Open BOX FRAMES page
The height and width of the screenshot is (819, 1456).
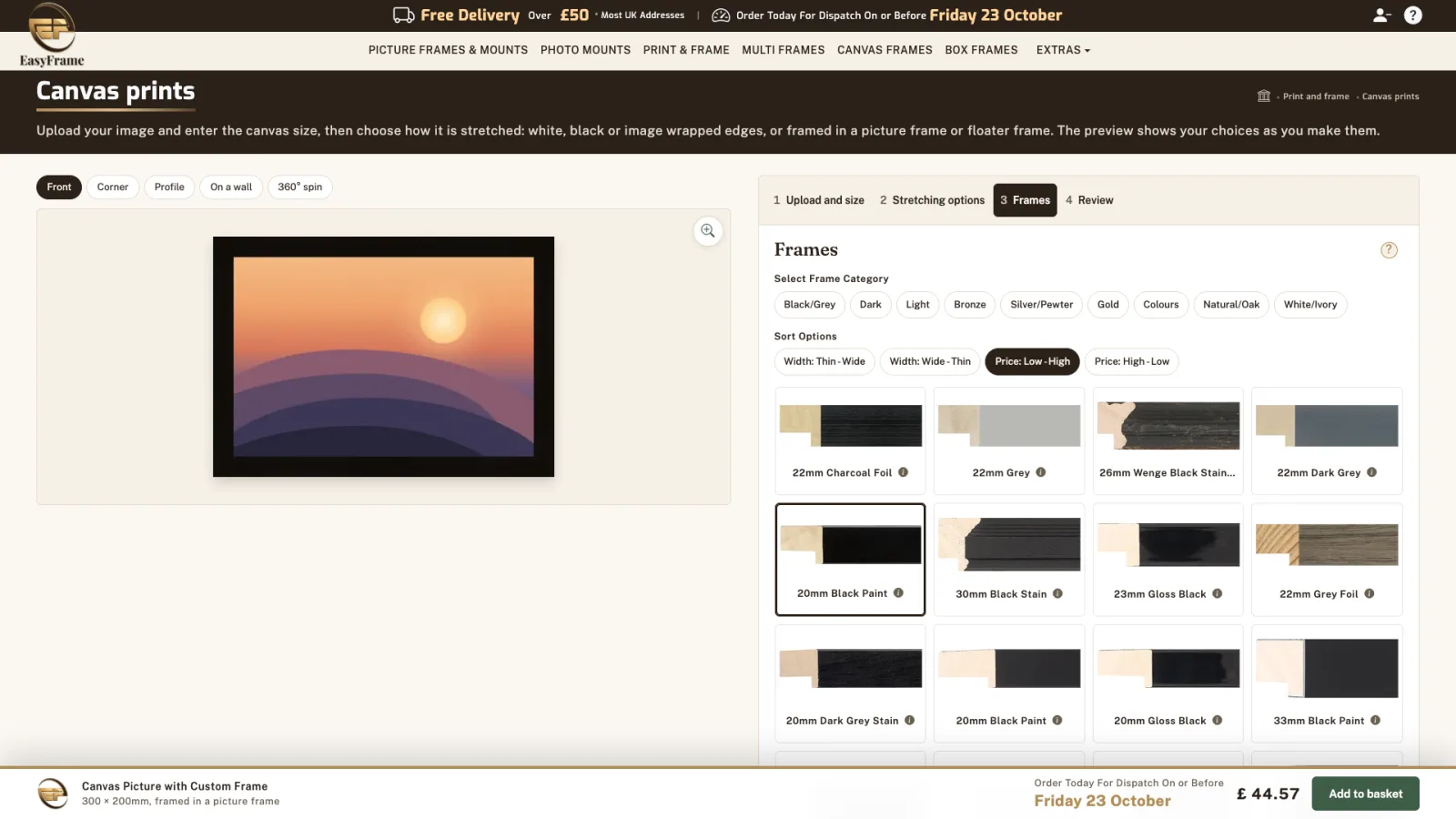coord(981,50)
